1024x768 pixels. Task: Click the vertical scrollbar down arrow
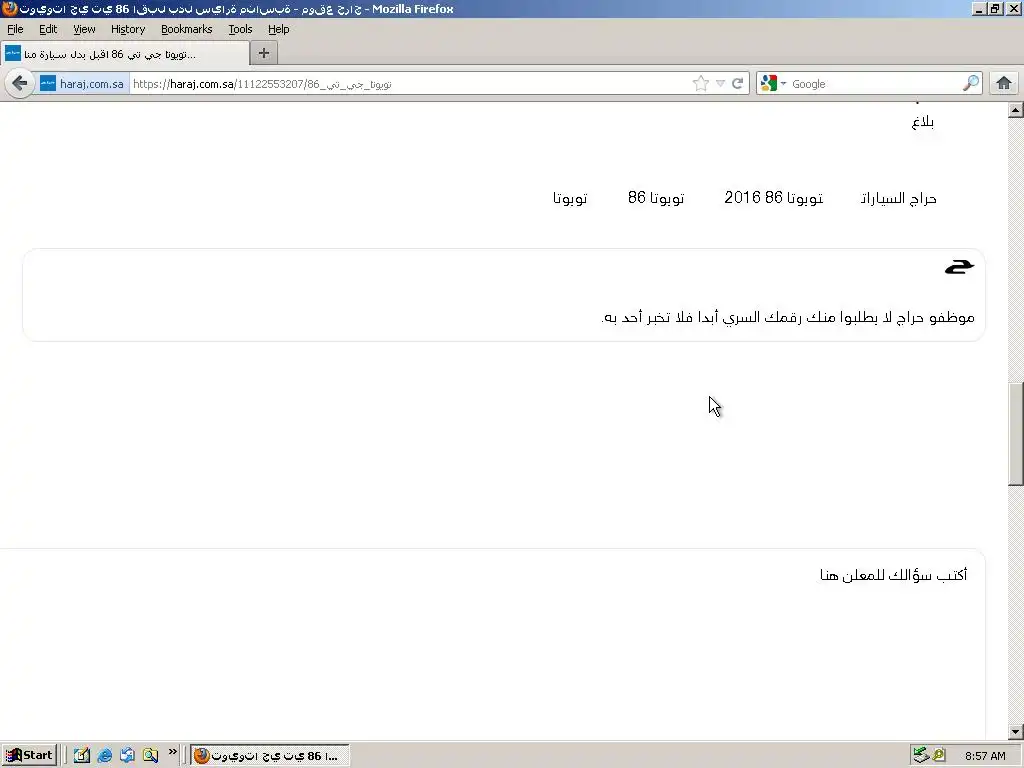(x=1016, y=731)
